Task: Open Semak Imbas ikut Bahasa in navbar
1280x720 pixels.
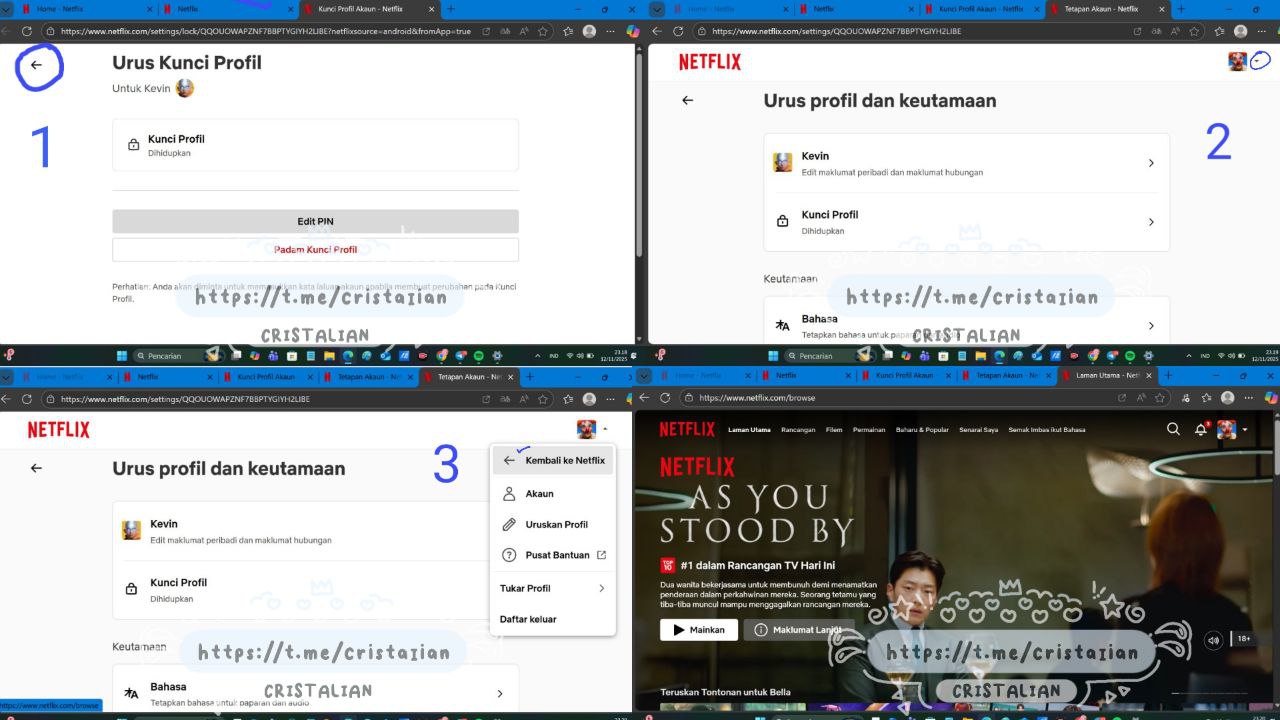Action: [x=1046, y=430]
